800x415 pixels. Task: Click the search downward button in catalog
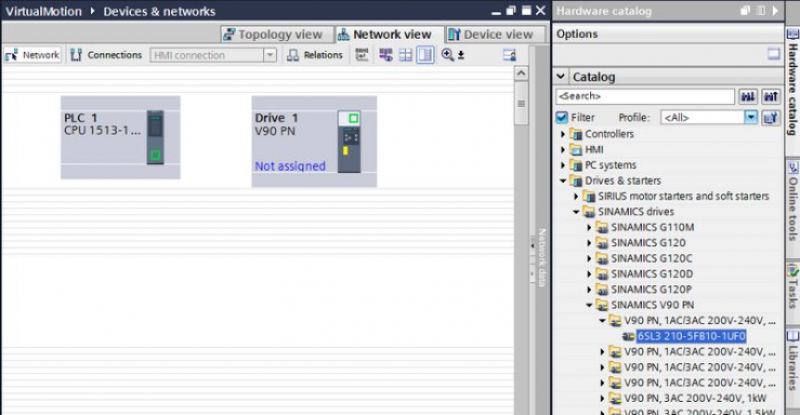(748, 96)
